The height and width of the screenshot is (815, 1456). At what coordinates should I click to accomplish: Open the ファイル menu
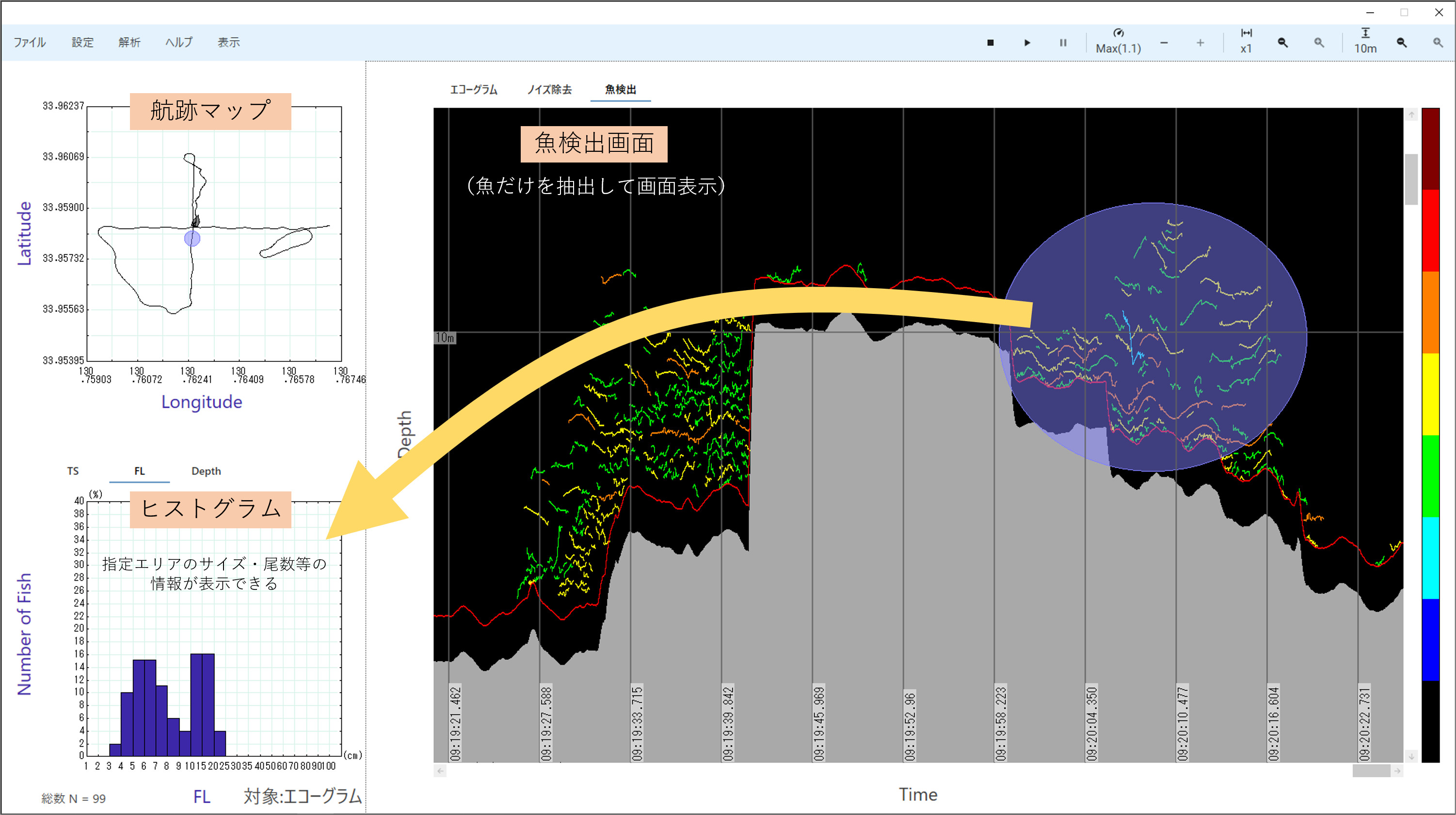tap(30, 42)
